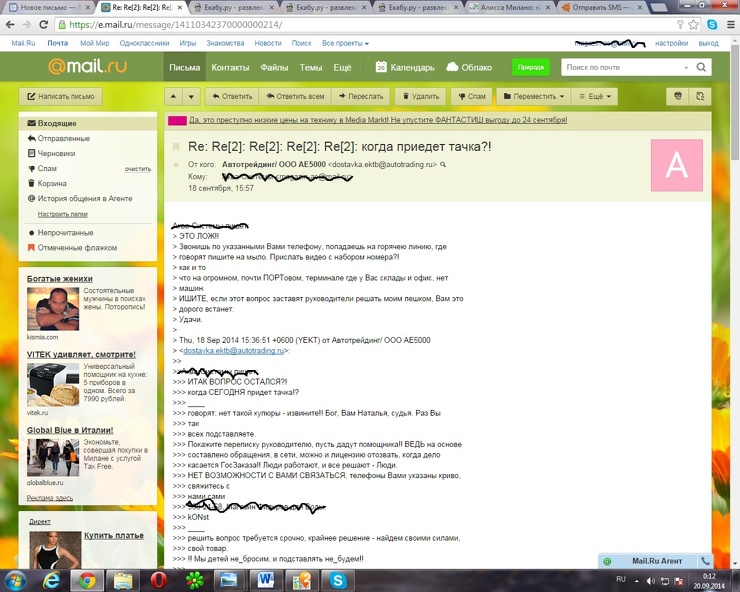Click the Ответить reply button
This screenshot has width=740, height=592.
pos(230,97)
